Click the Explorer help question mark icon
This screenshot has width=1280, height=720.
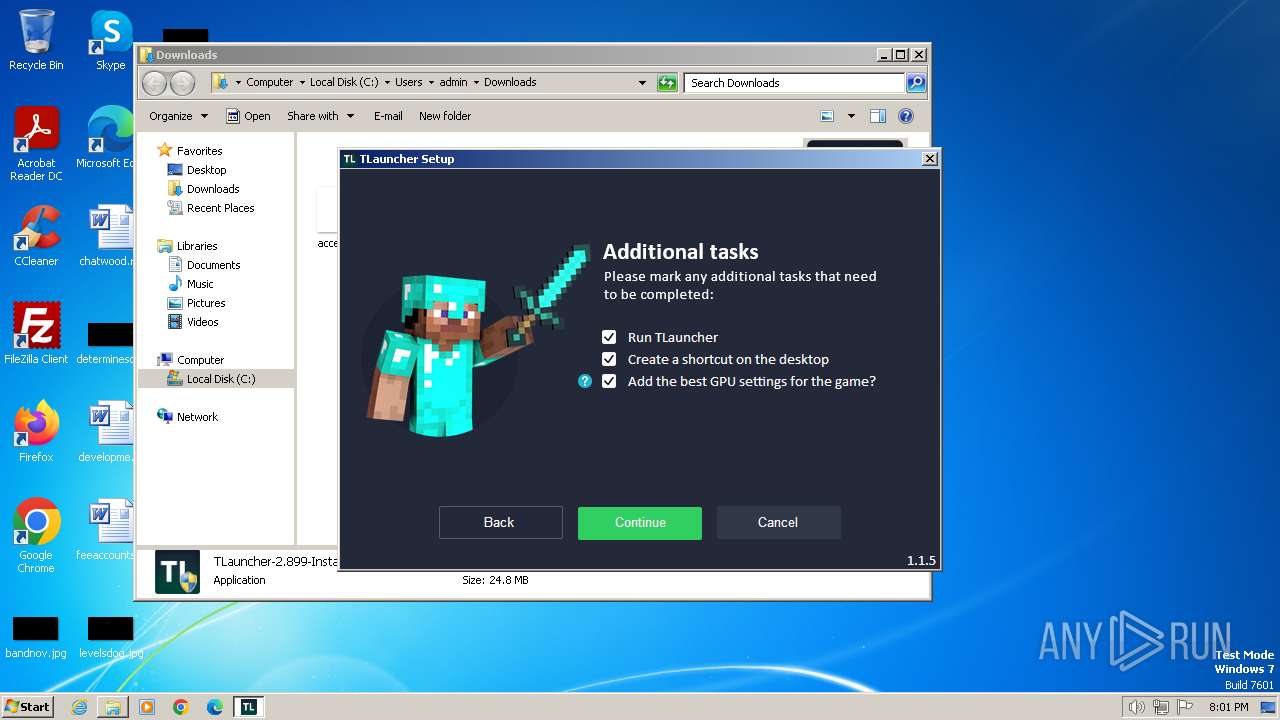(x=906, y=116)
